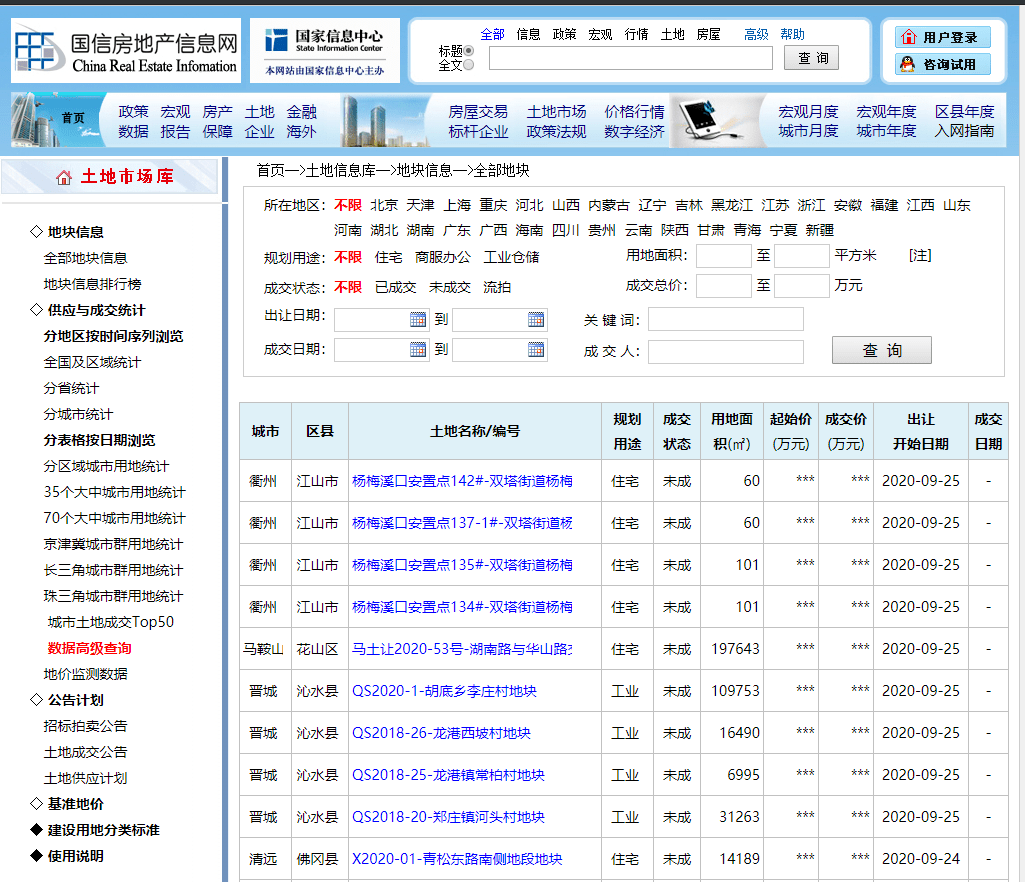Click the 国家信息中心 logo banner

pyautogui.click(x=324, y=51)
